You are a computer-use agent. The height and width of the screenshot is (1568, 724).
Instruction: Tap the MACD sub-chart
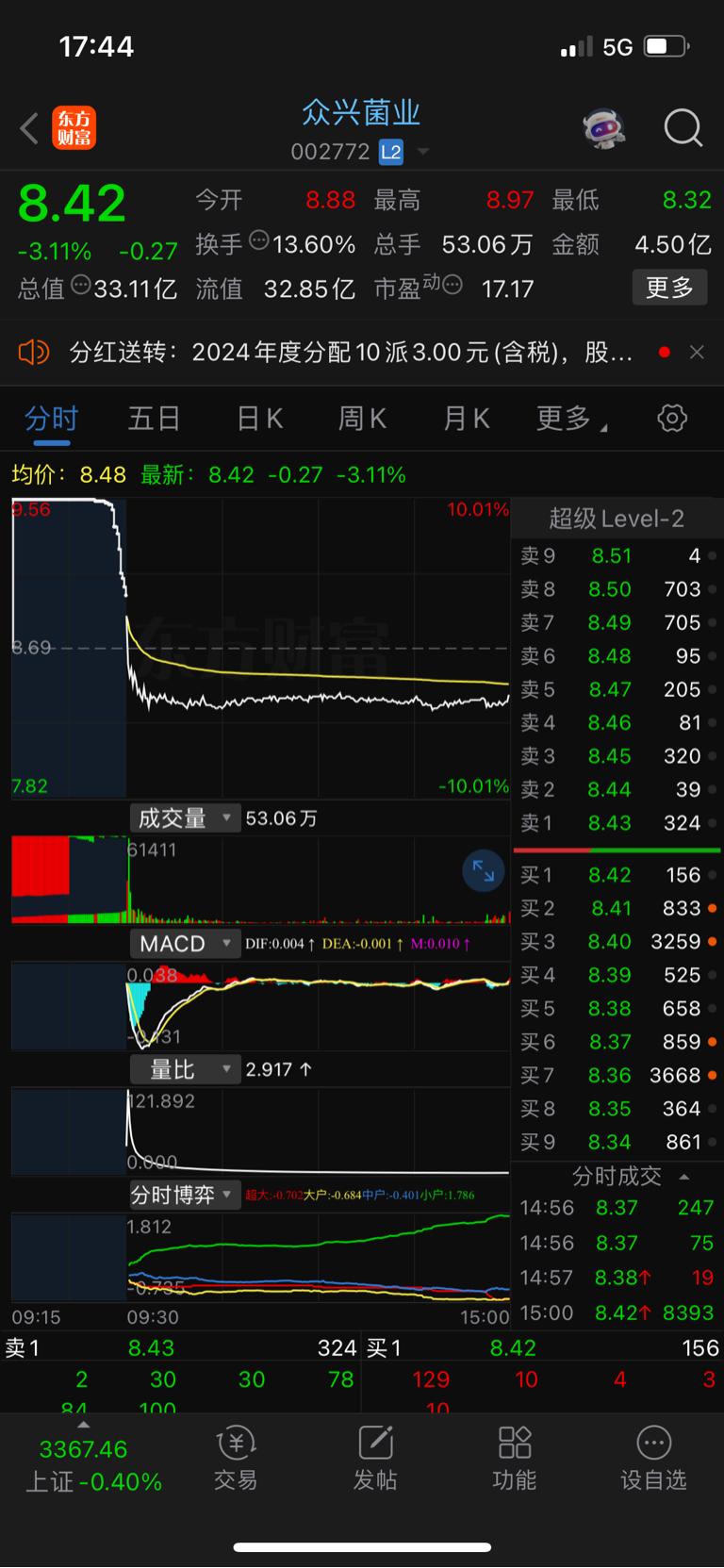coord(260,1005)
